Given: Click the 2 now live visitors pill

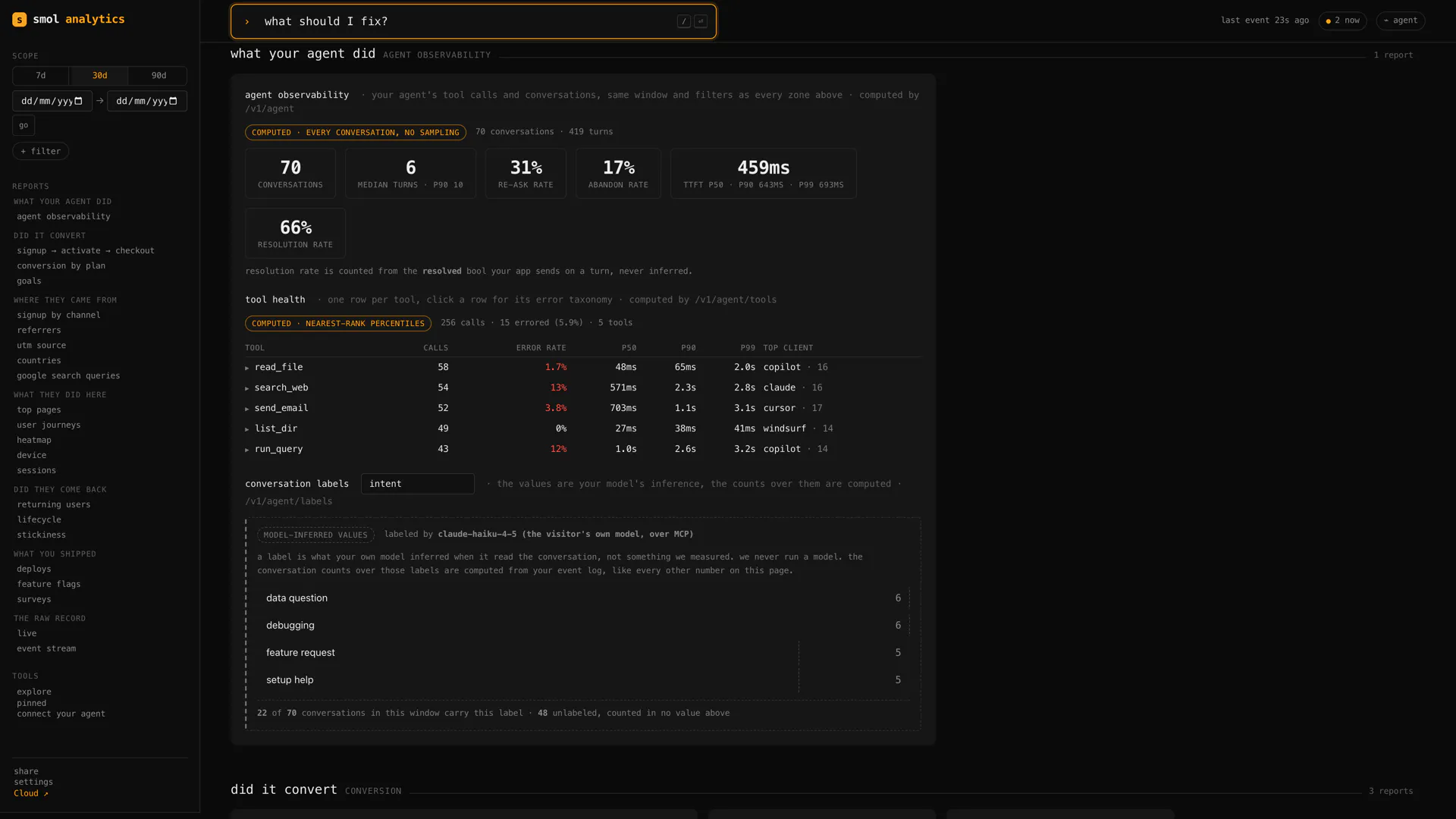Looking at the screenshot, I should click(x=1342, y=20).
